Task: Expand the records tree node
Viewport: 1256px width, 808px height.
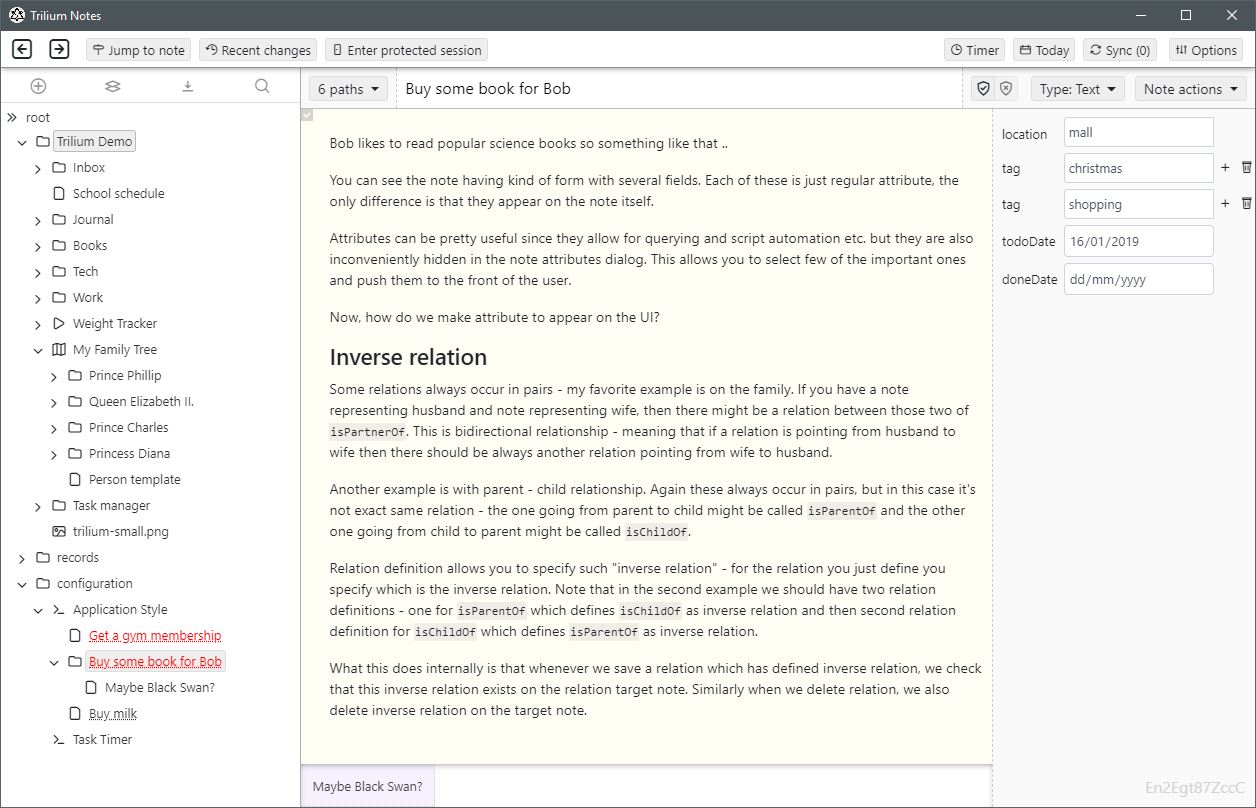Action: tap(22, 558)
